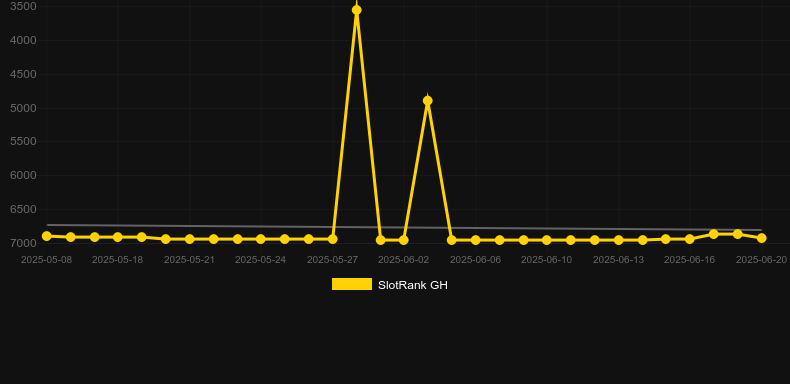Click the 2025-06-02 x-axis date label

click(x=404, y=260)
